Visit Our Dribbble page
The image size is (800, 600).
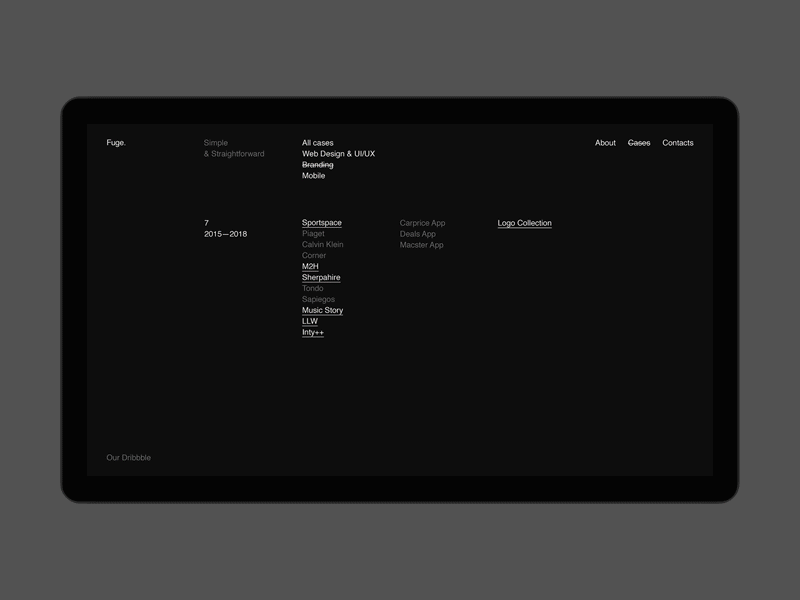click(x=128, y=457)
